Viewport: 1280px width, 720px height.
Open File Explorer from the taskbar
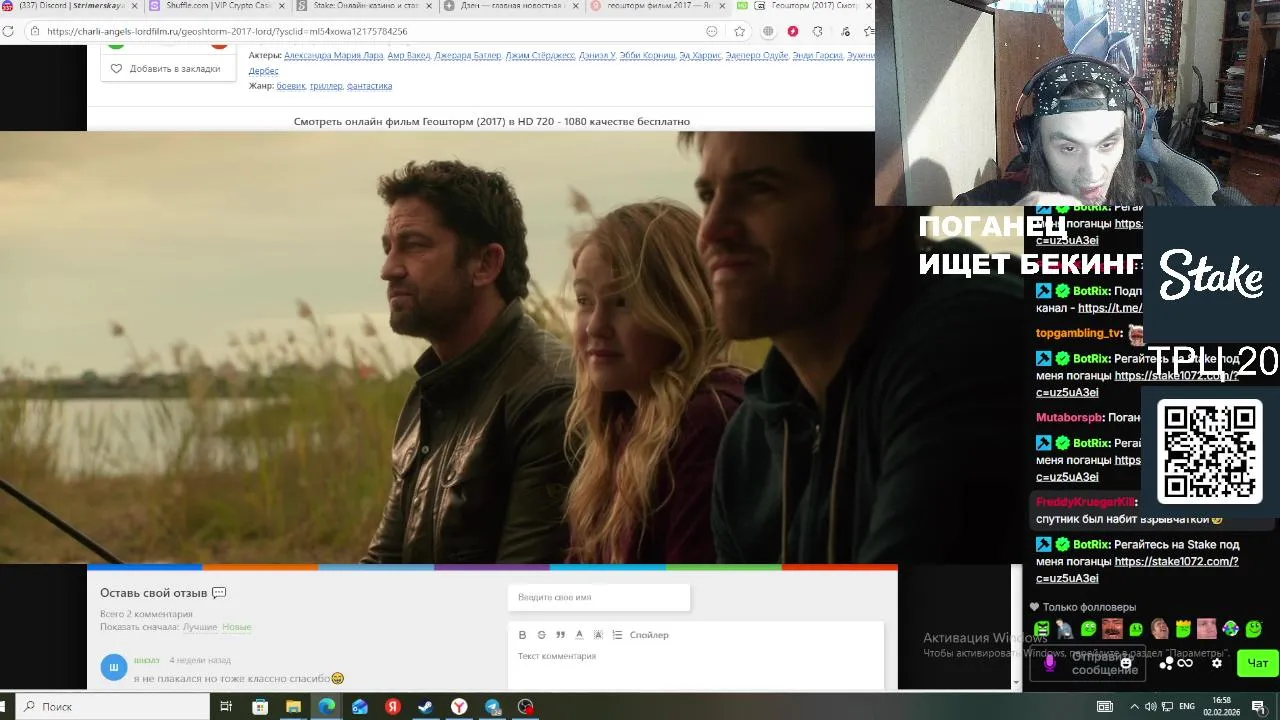click(293, 707)
